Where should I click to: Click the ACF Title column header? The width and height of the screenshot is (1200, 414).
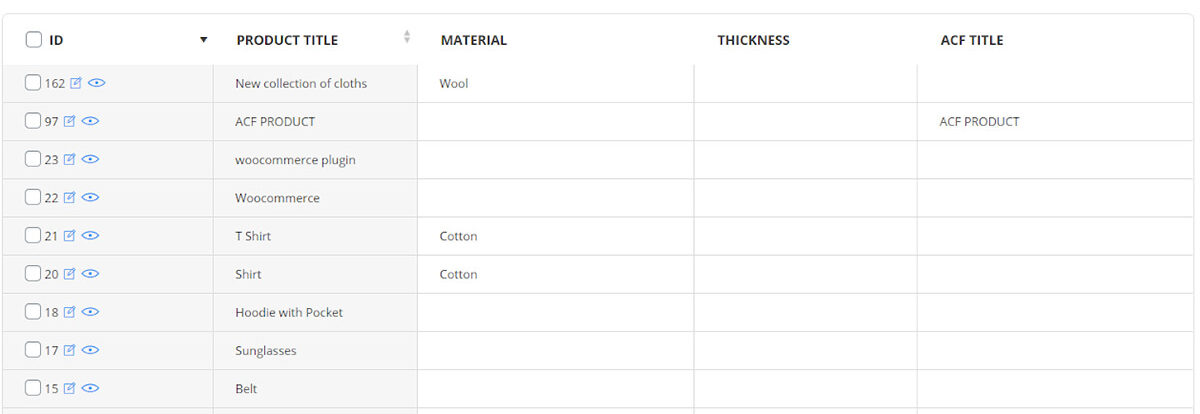point(971,41)
